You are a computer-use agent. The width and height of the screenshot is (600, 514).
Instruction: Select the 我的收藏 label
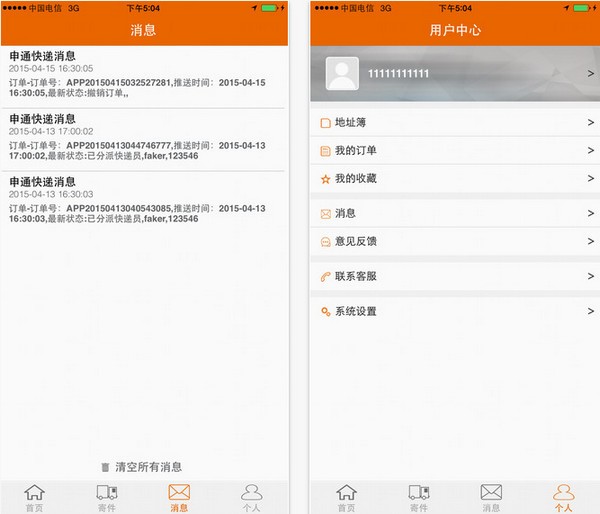click(x=355, y=178)
